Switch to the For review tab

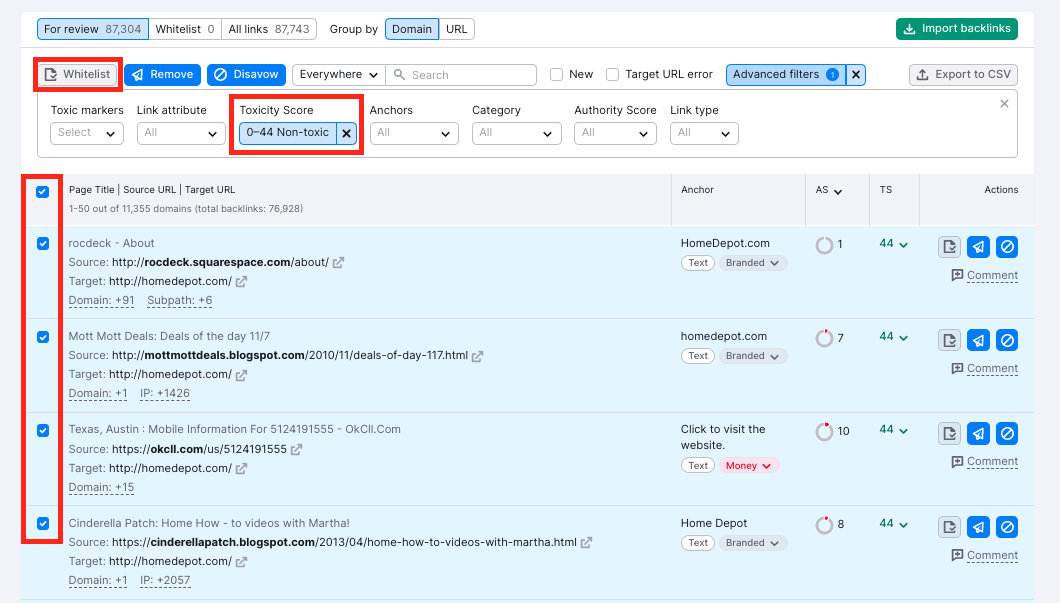[93, 29]
